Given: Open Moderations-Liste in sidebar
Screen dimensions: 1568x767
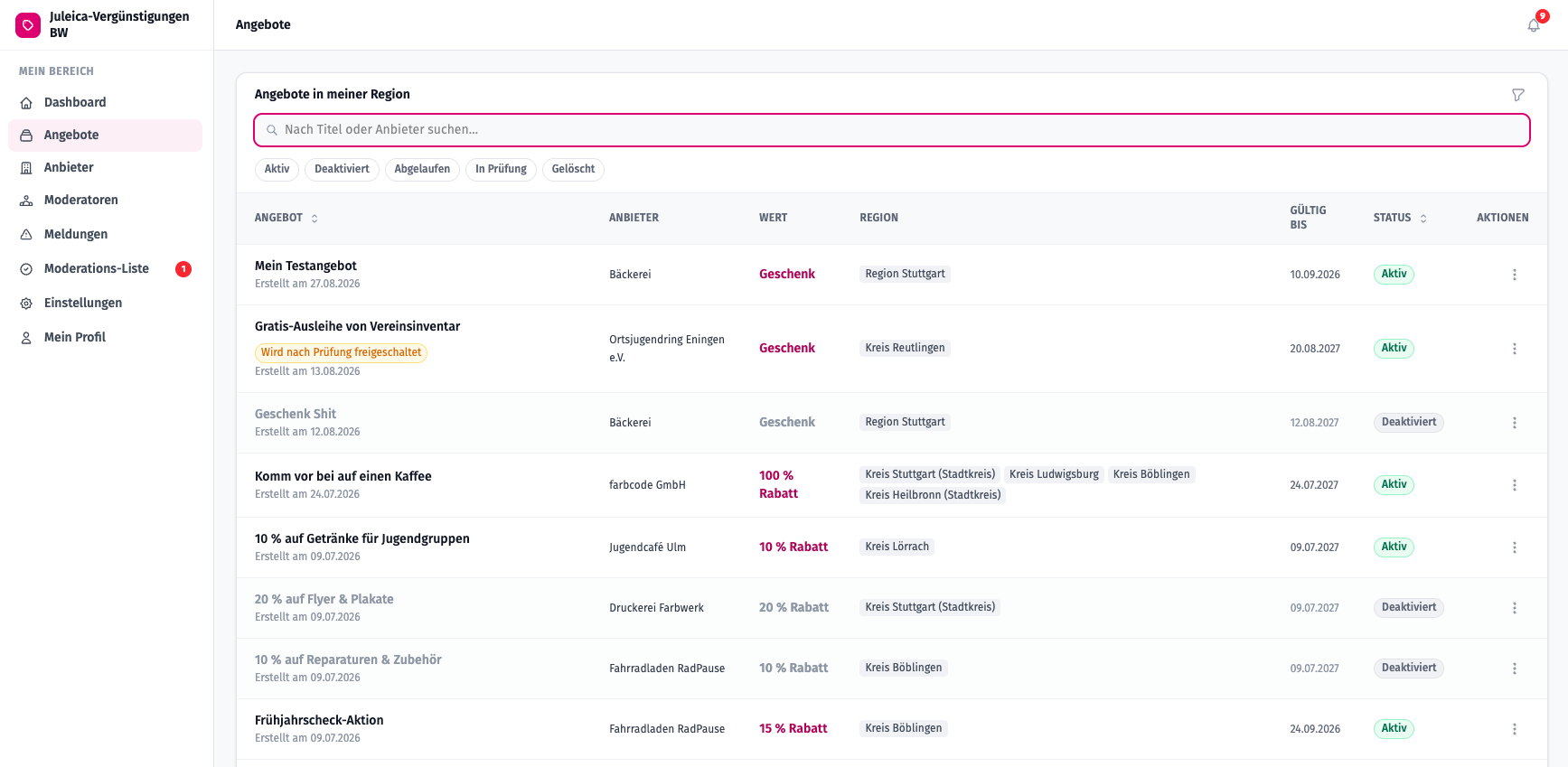Looking at the screenshot, I should point(105,269).
